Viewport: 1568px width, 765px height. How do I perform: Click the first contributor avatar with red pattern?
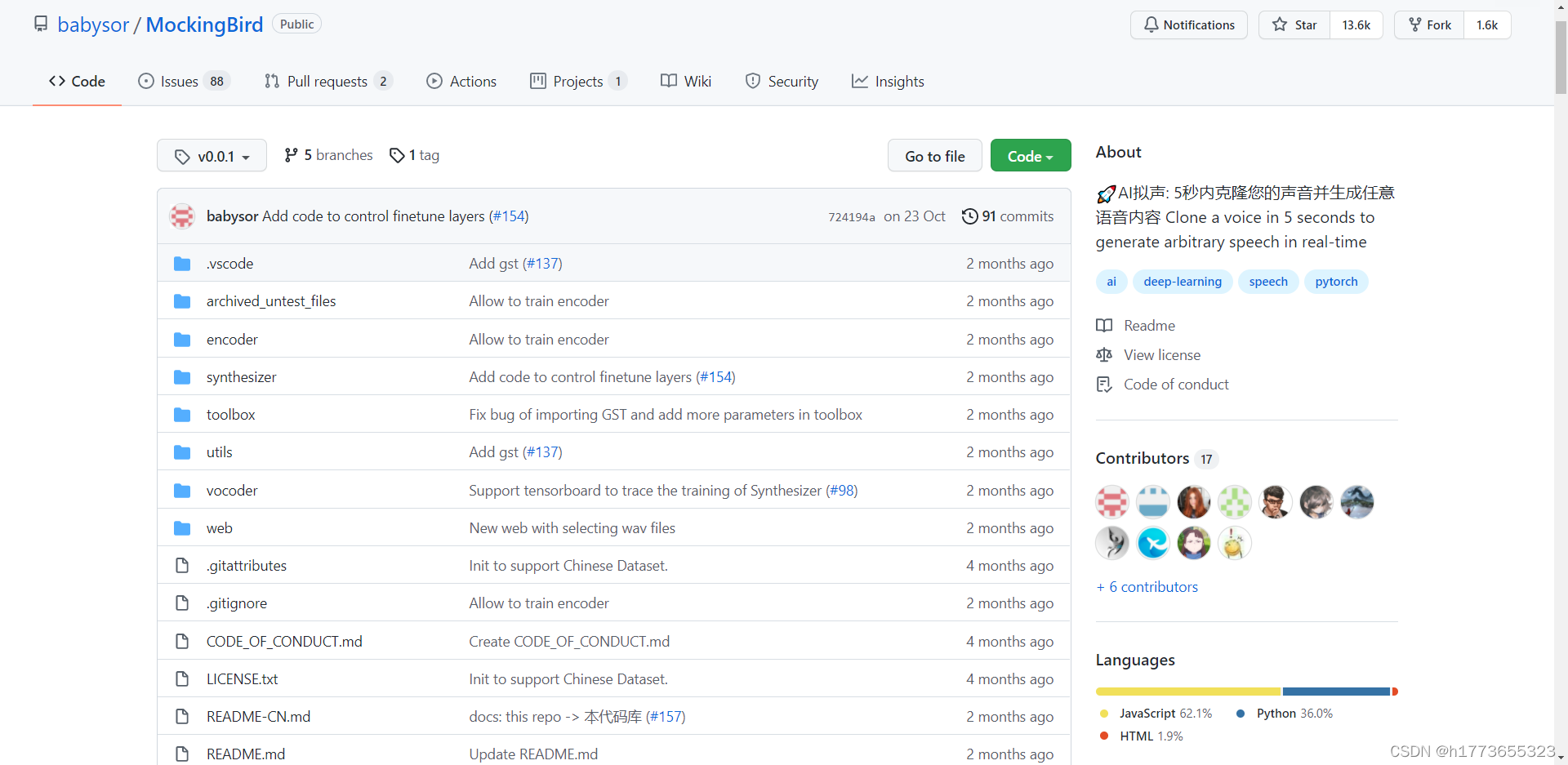pos(1112,502)
